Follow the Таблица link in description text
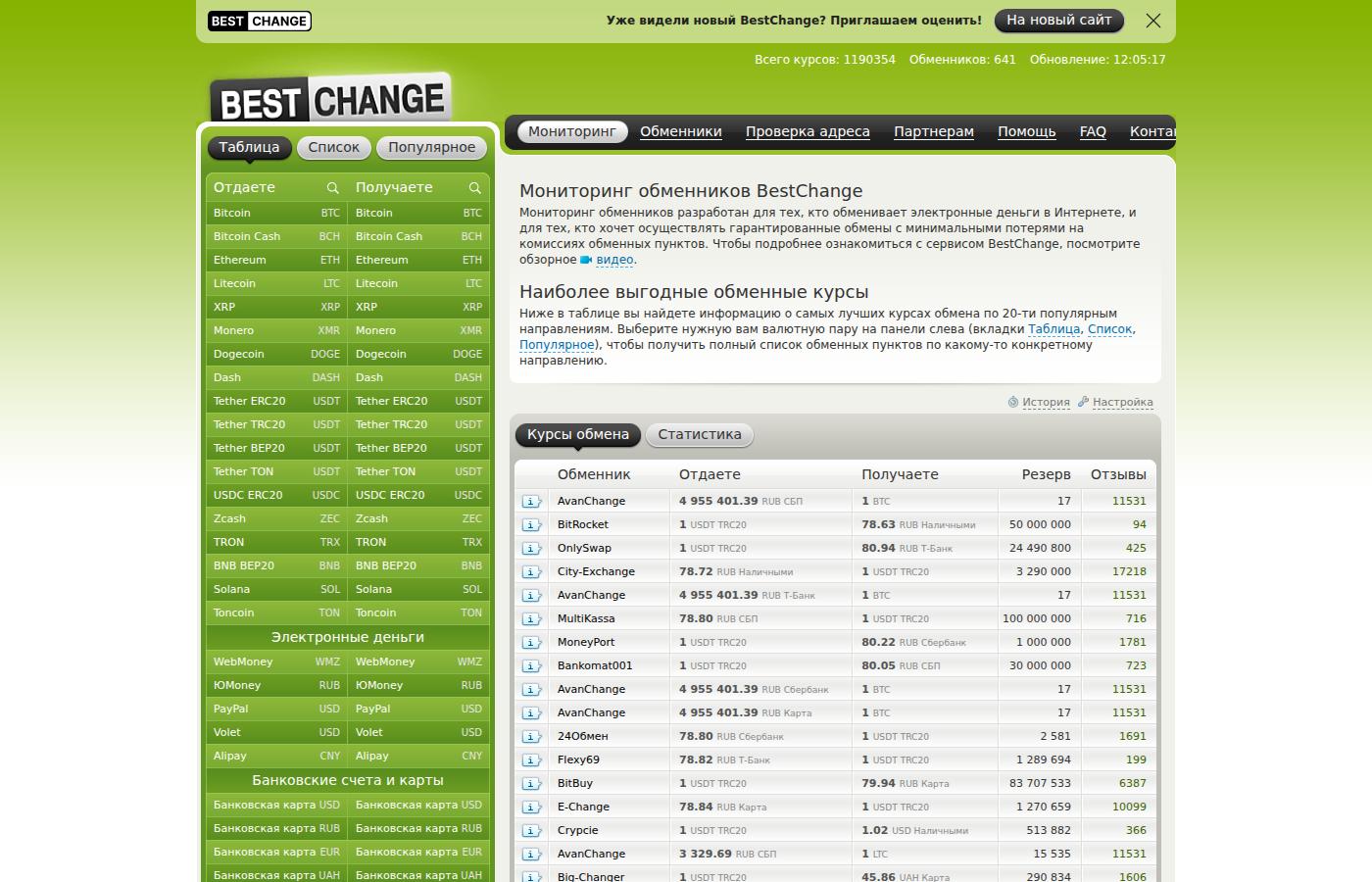Screen dimensions: 1372x882 pyautogui.click(x=1054, y=329)
